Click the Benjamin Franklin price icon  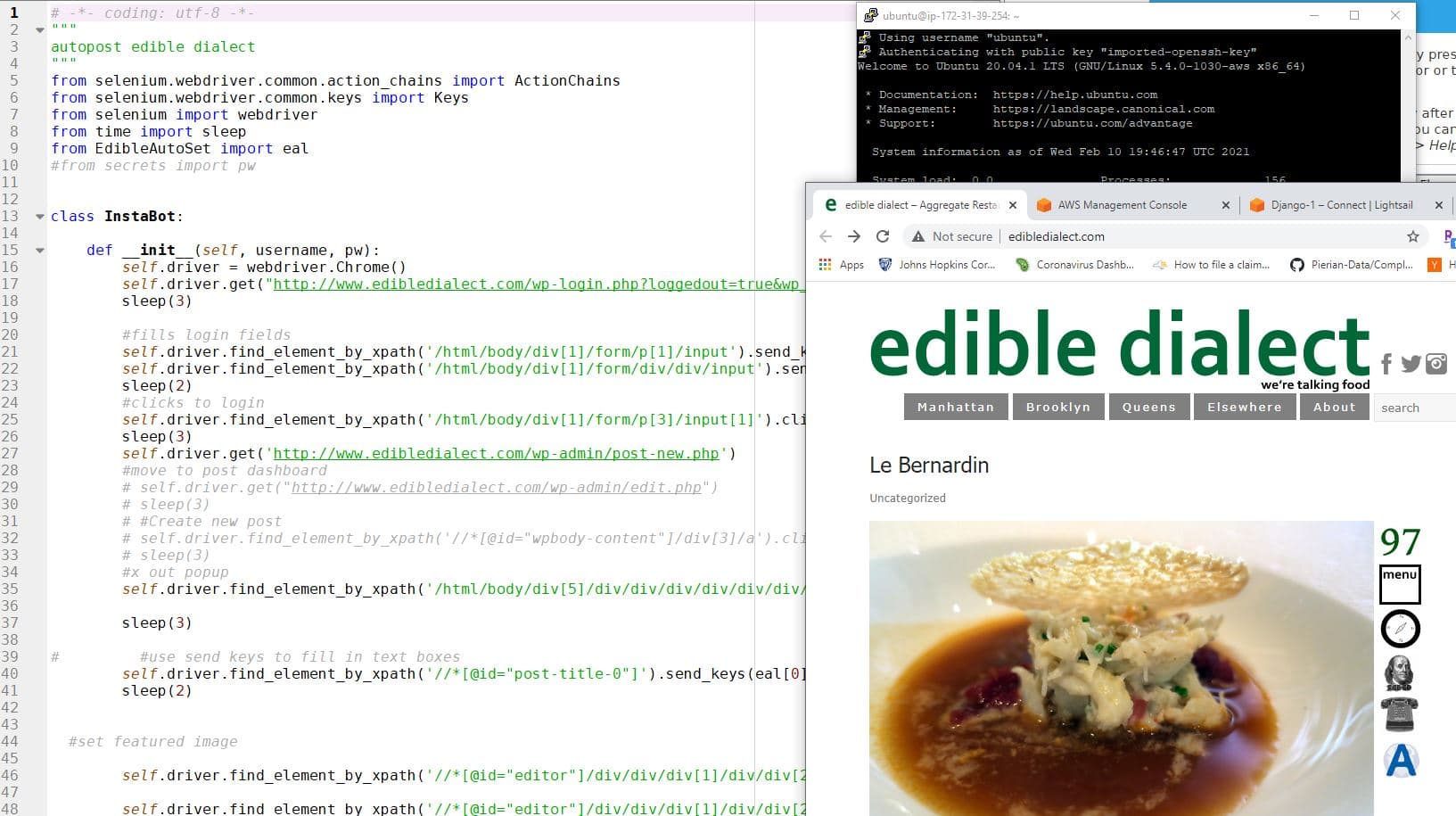pos(1399,672)
